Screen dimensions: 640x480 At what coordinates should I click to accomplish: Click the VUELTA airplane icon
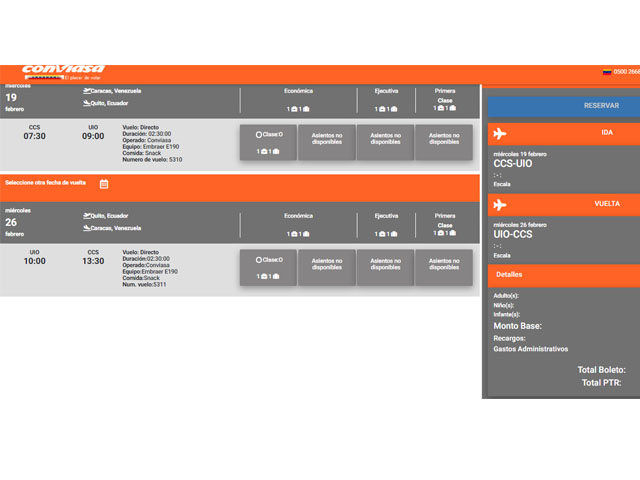[500, 205]
